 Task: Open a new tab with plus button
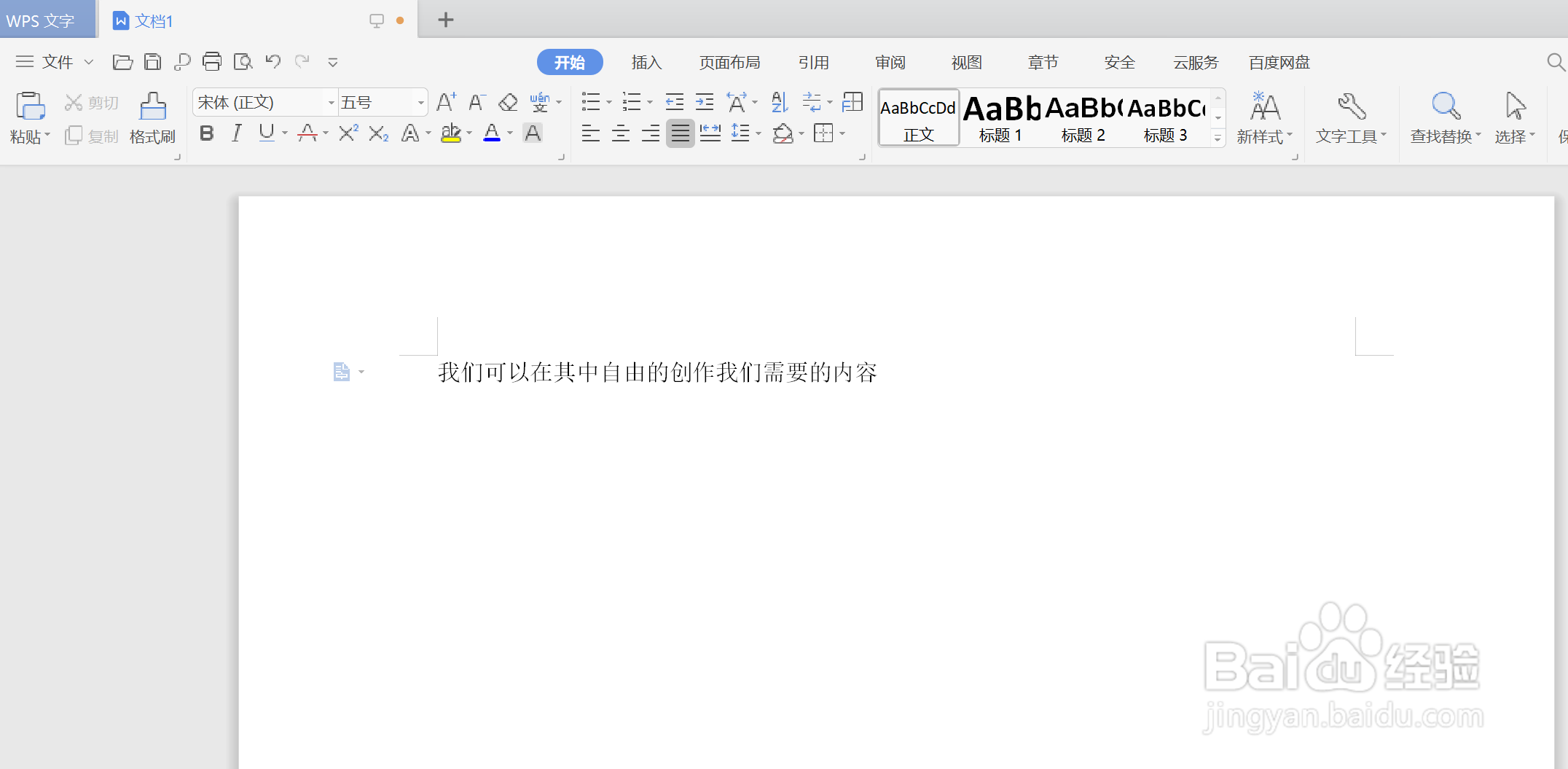446,20
